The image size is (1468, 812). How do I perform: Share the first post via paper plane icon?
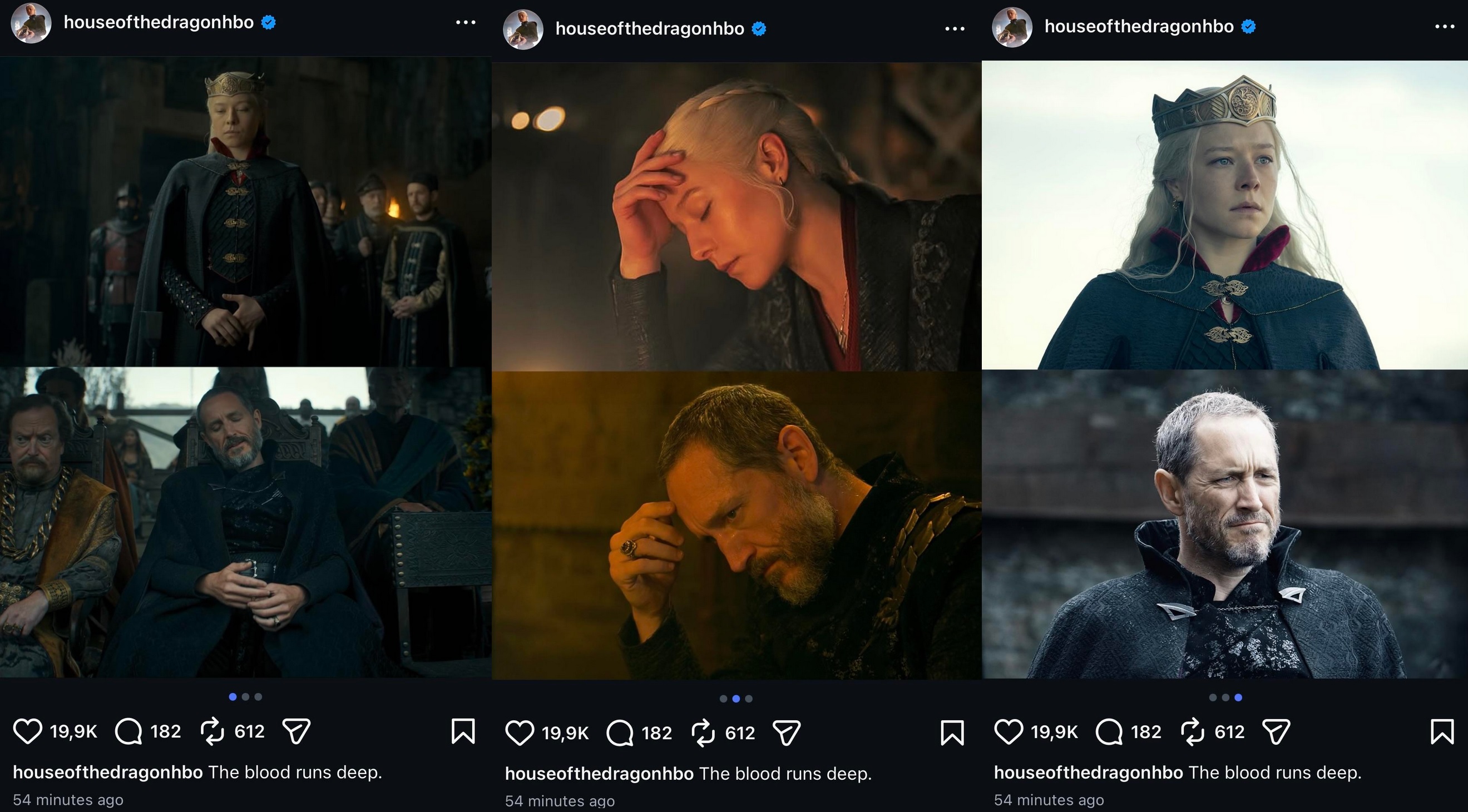pyautogui.click(x=296, y=731)
